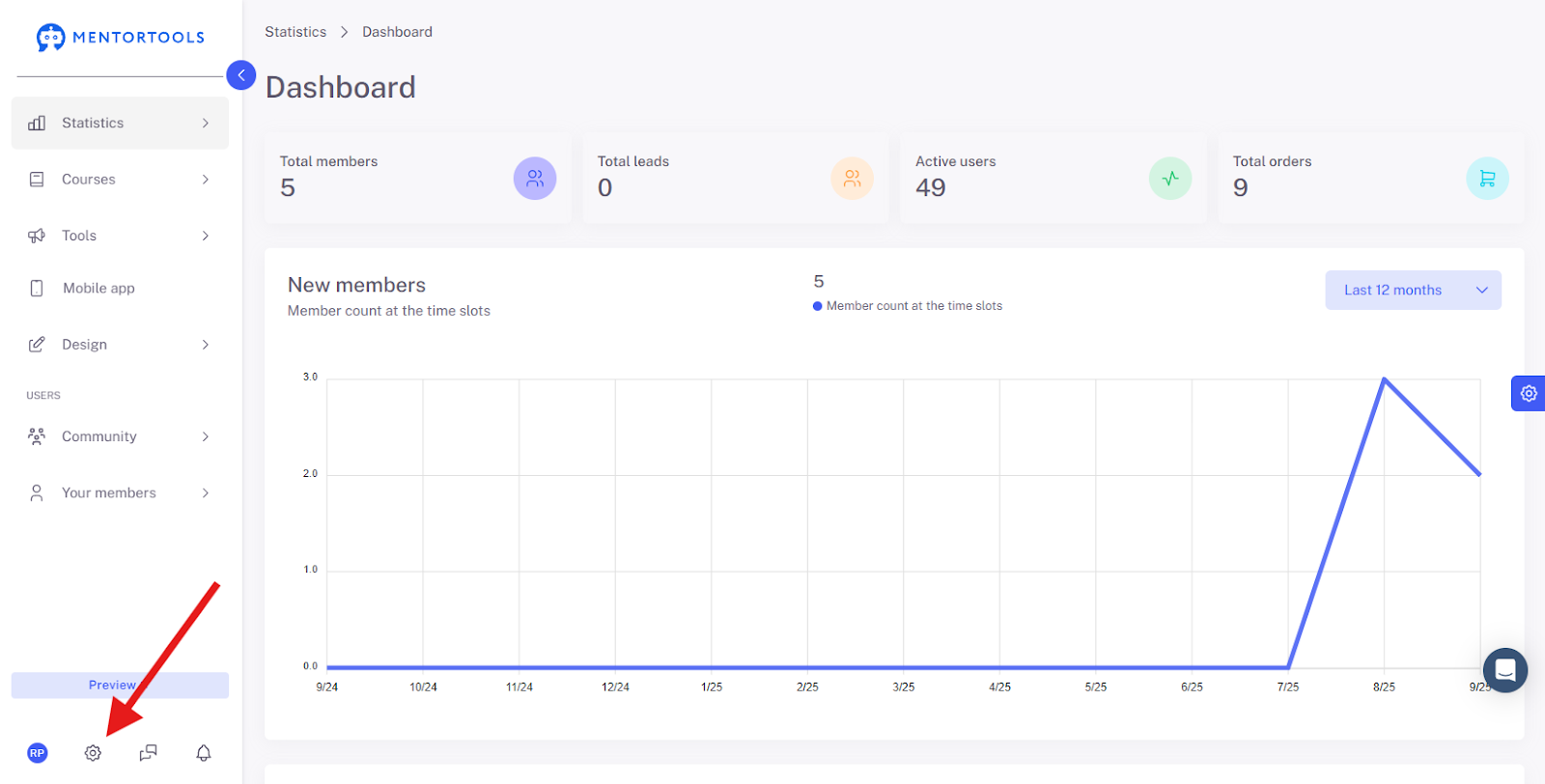
Task: Click the Preview button
Action: point(120,685)
